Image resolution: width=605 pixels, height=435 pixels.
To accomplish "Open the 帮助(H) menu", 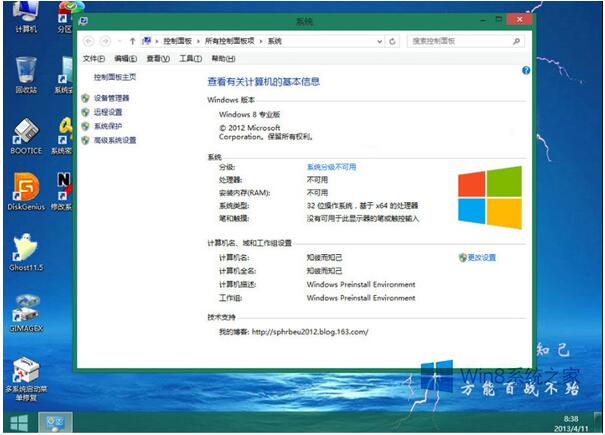I will tap(223, 59).
